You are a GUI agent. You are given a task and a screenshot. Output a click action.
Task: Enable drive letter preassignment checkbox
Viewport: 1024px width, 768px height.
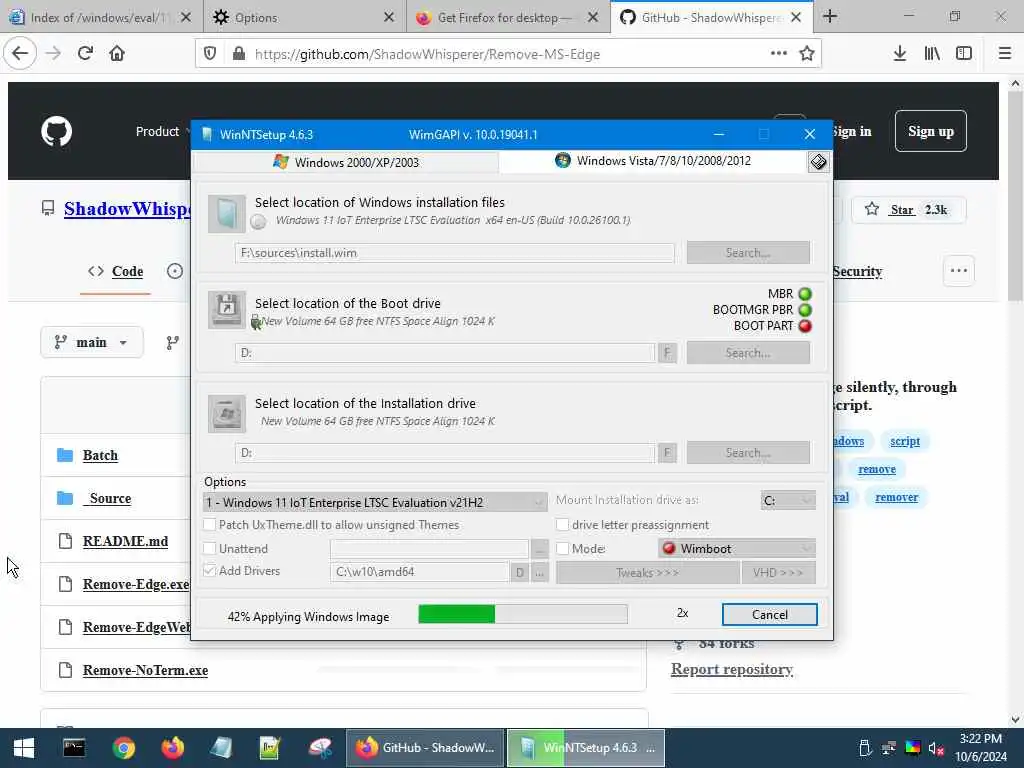[x=562, y=524]
